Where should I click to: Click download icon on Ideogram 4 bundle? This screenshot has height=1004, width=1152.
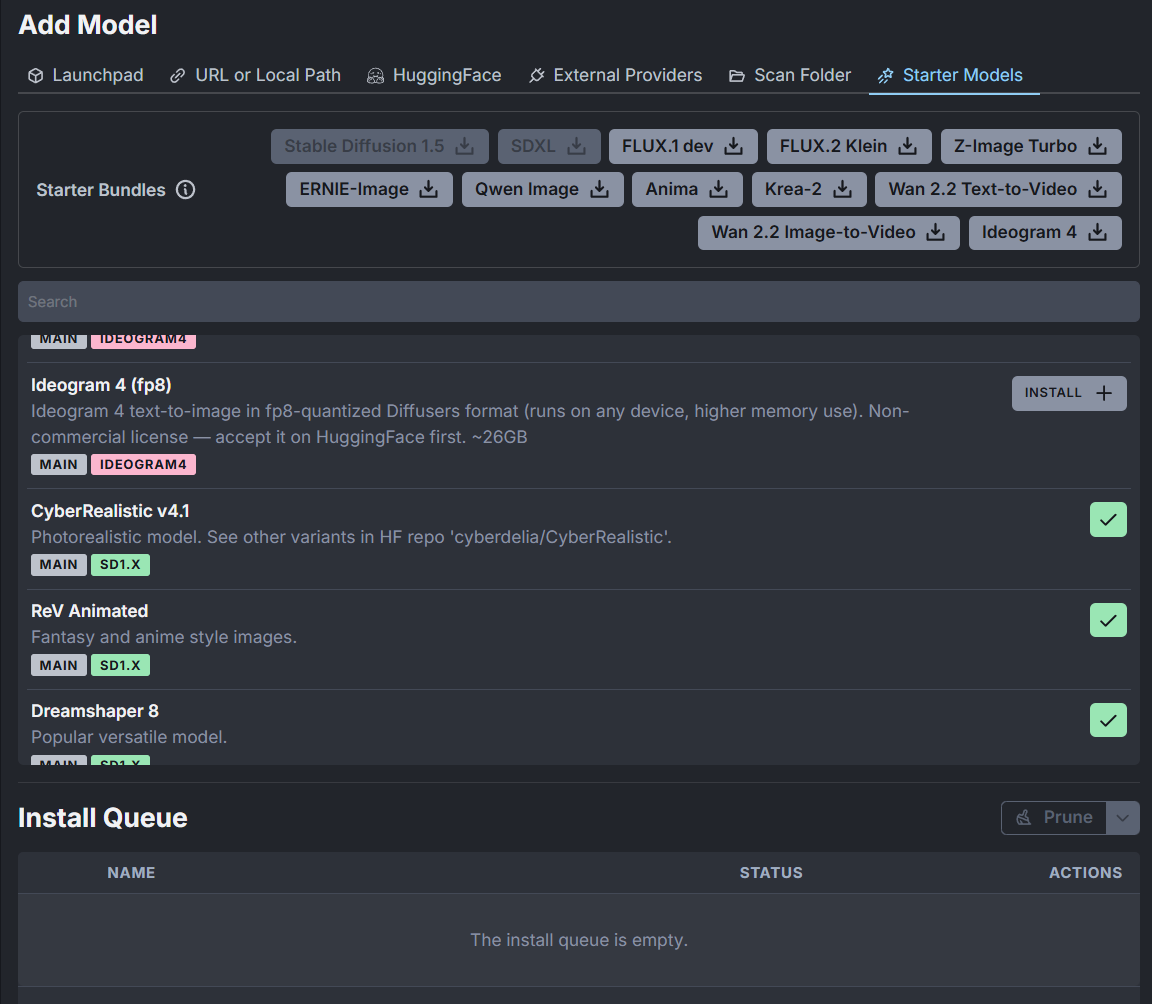click(1097, 233)
